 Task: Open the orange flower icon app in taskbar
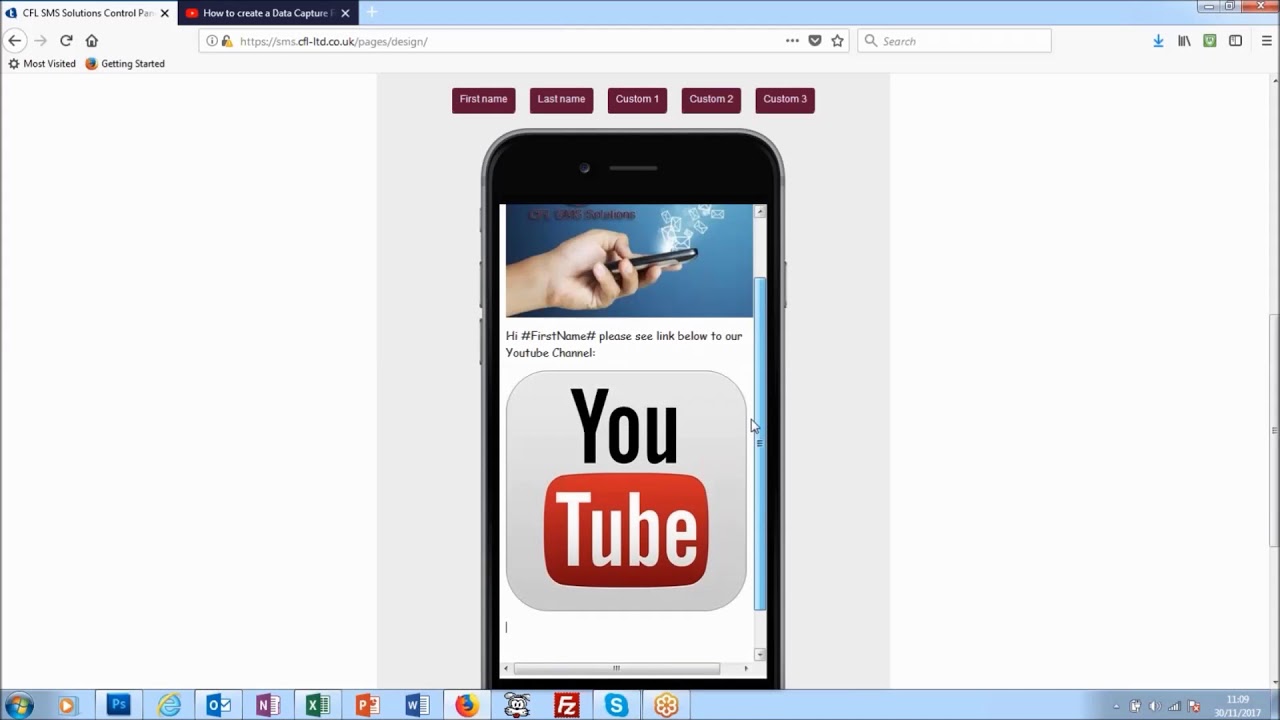pos(666,705)
